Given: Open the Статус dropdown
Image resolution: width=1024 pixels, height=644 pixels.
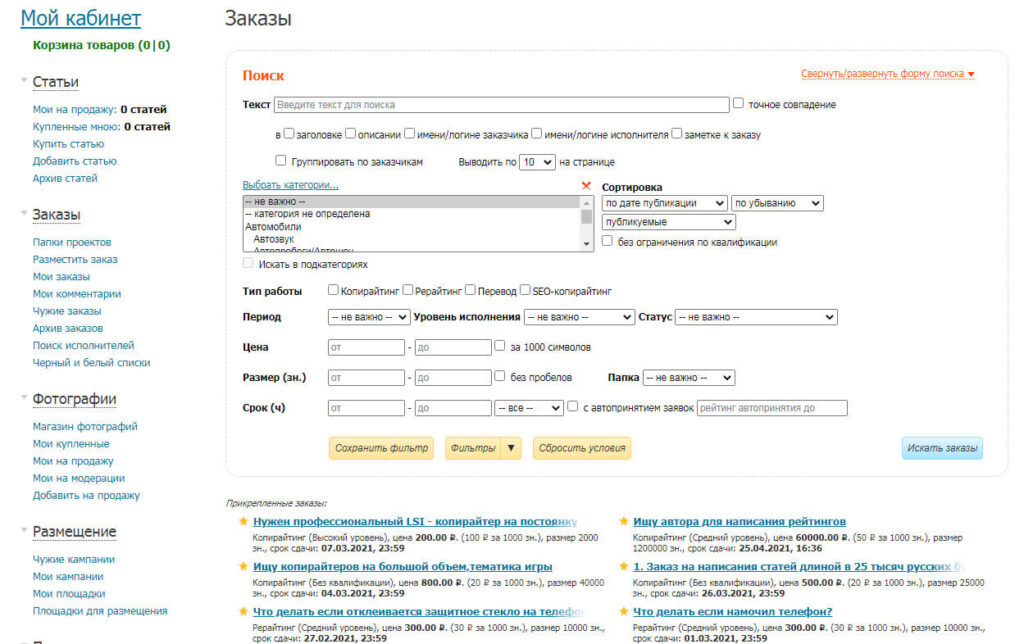Looking at the screenshot, I should tap(755, 317).
